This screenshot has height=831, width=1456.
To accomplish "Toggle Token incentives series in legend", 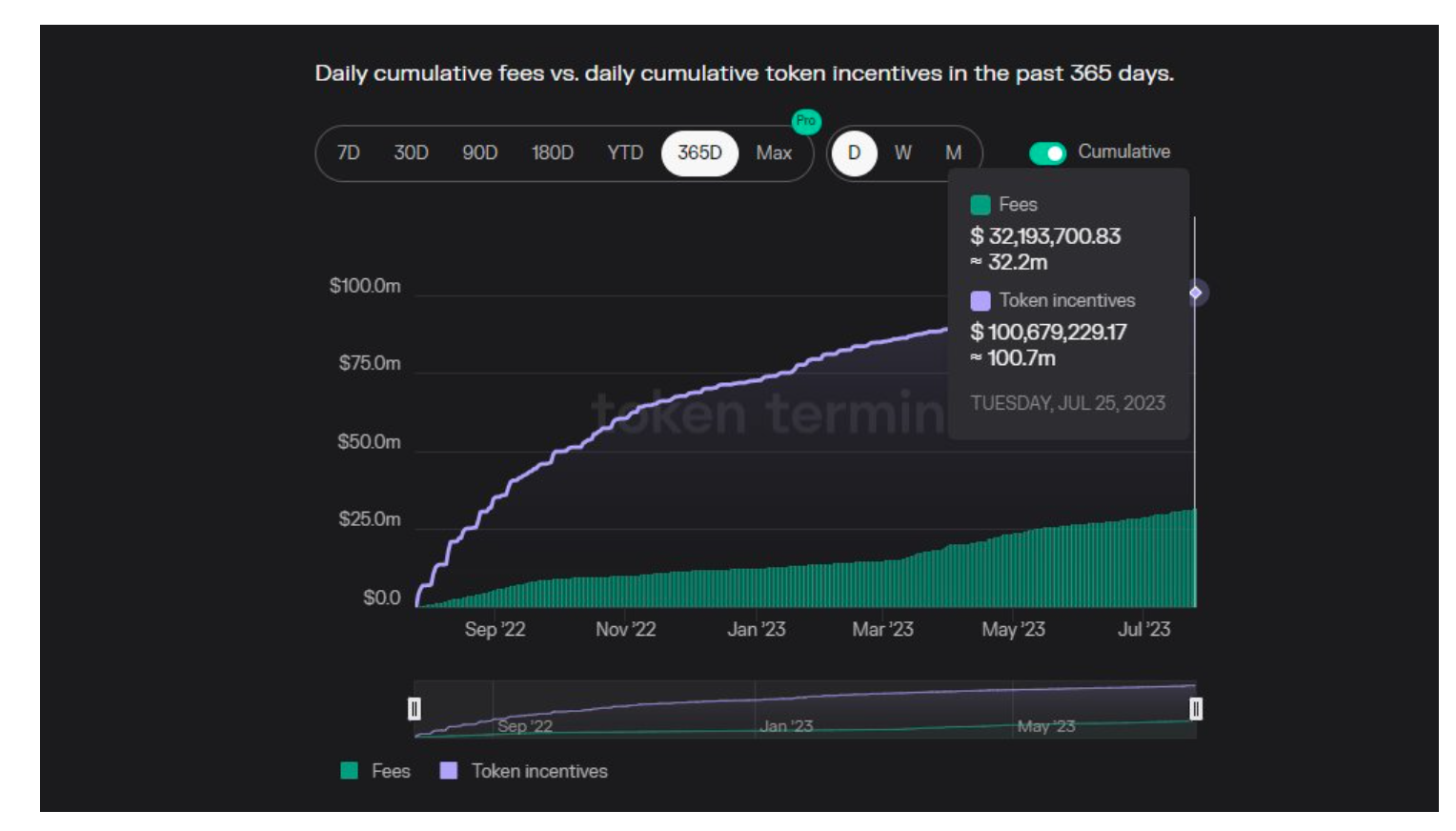I will click(524, 771).
